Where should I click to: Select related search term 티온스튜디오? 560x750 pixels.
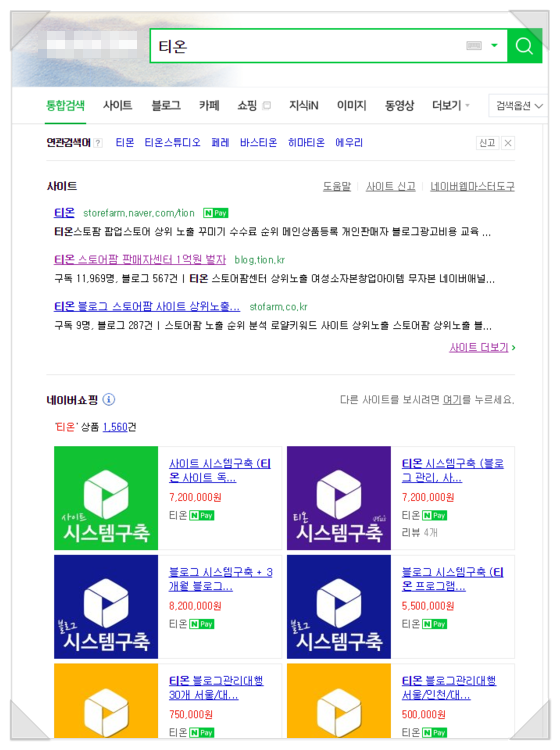tap(173, 143)
